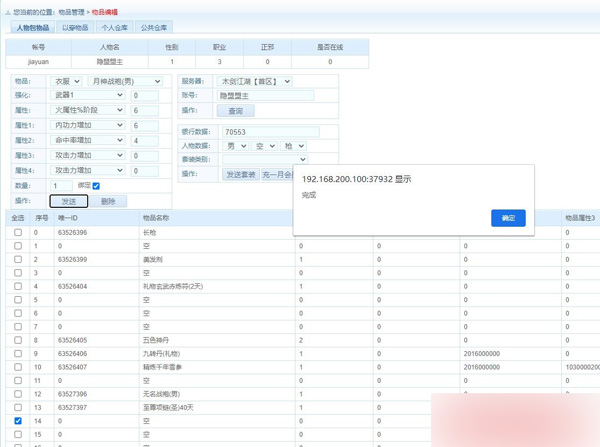Click the 账号 input field

click(266, 96)
